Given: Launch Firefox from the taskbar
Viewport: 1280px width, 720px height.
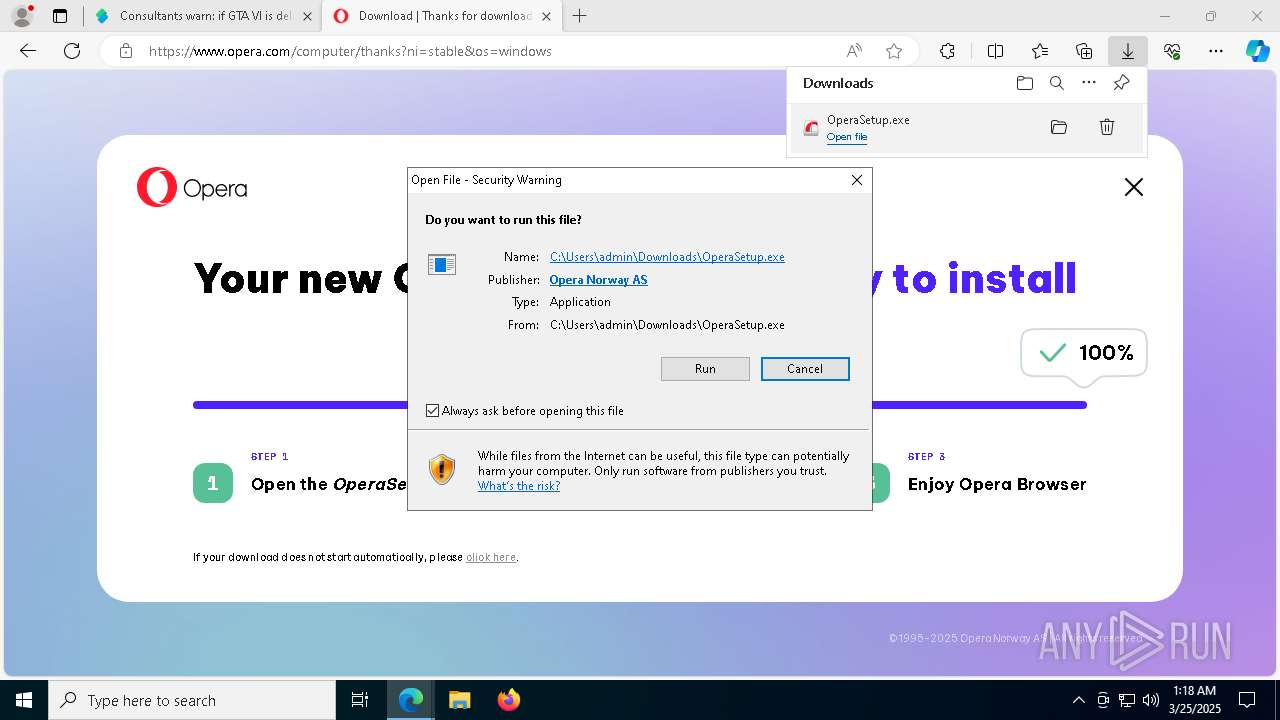Looking at the screenshot, I should coord(508,700).
